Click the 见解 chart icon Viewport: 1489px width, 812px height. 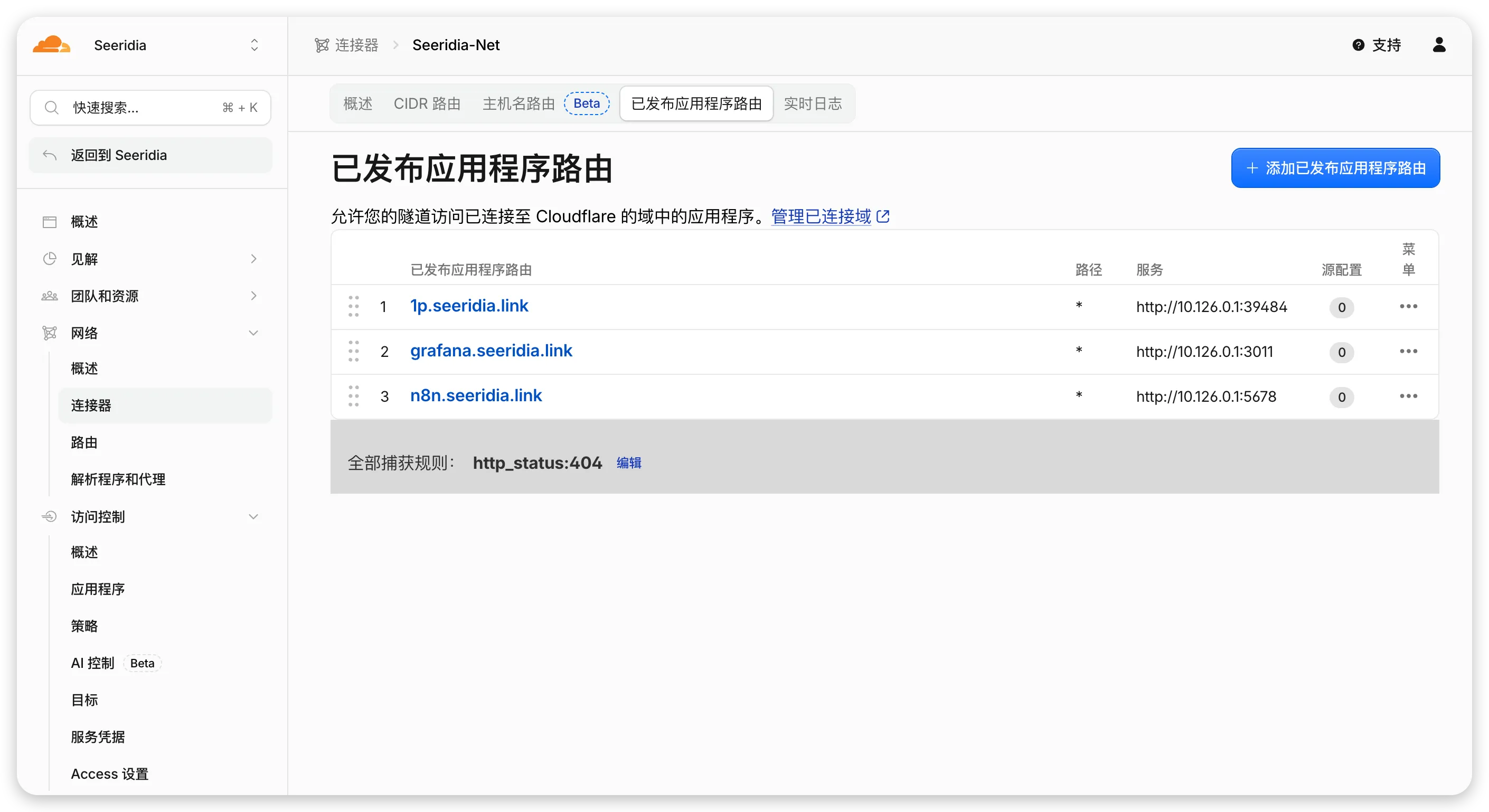[x=50, y=259]
